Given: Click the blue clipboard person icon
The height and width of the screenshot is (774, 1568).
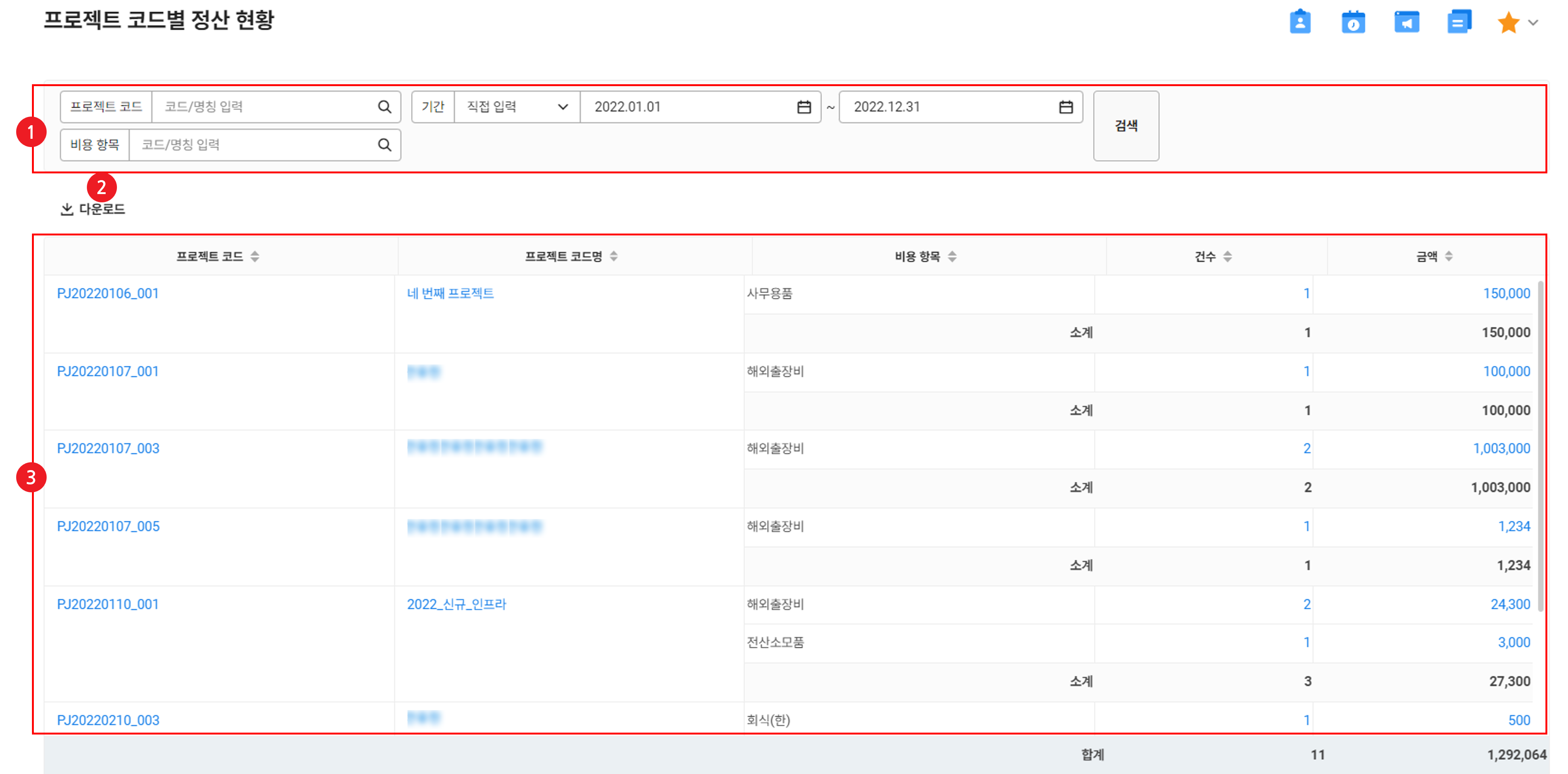Looking at the screenshot, I should pyautogui.click(x=1300, y=23).
